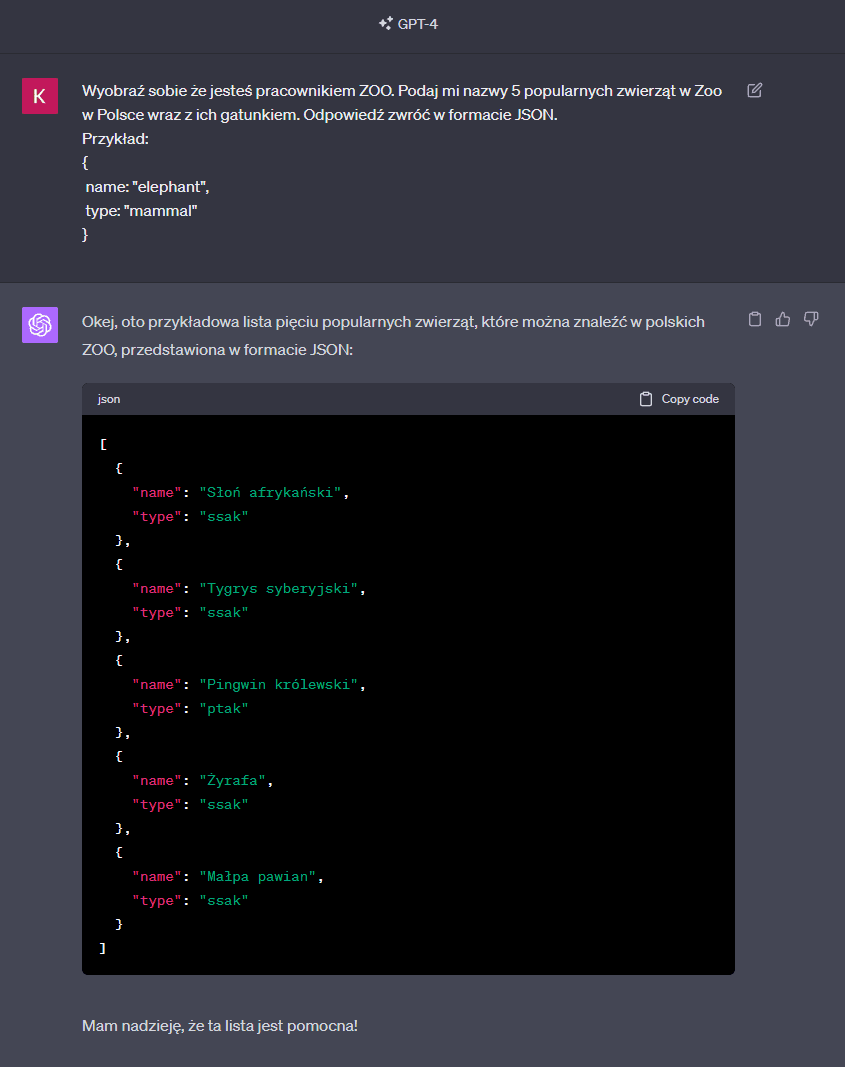Click the Copy code button
The width and height of the screenshot is (845, 1067).
pos(679,399)
